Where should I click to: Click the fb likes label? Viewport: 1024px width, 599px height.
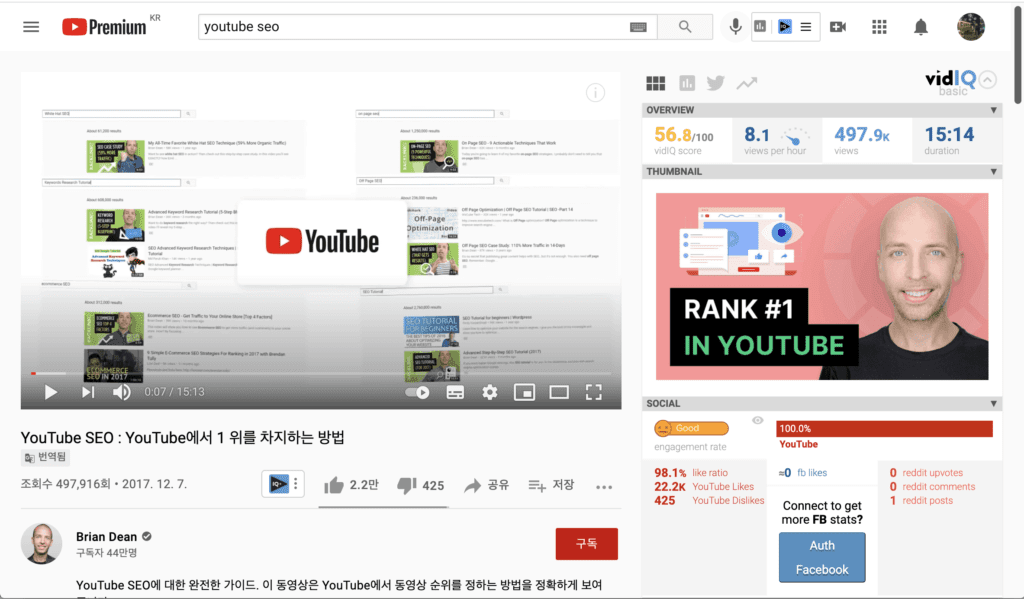(812, 473)
